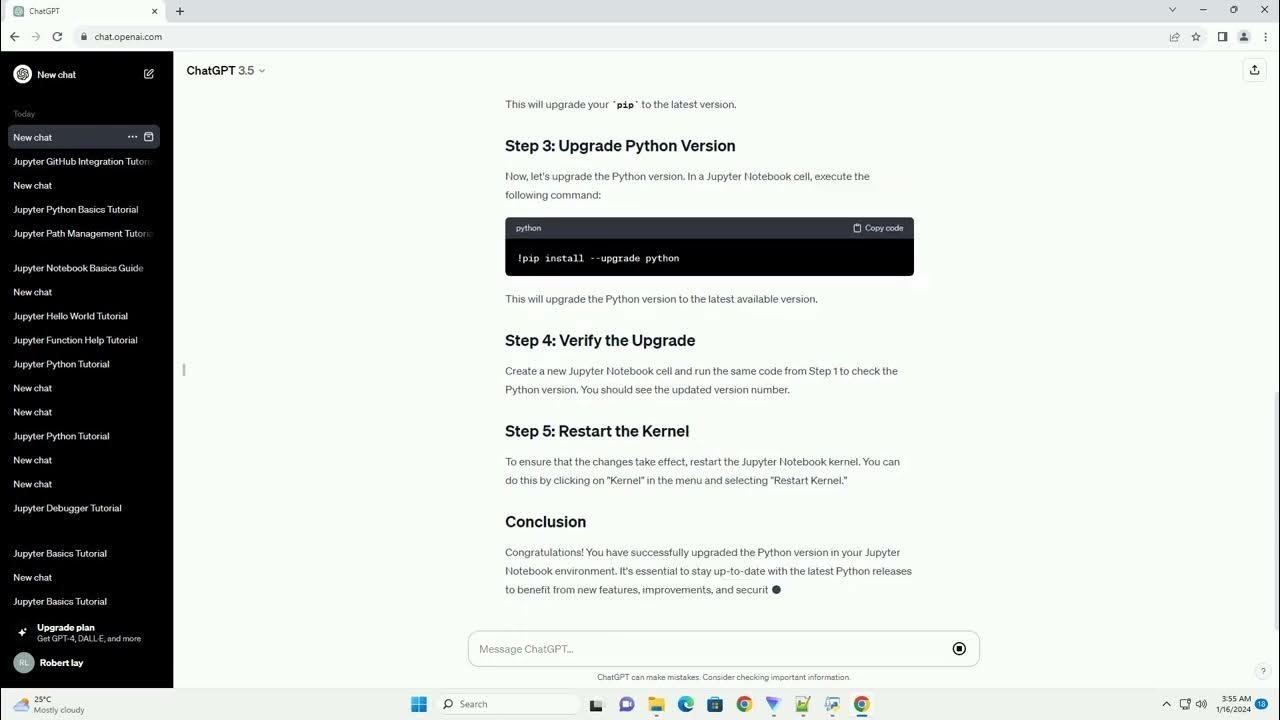Launch Microsoft Edge from the taskbar

[686, 704]
